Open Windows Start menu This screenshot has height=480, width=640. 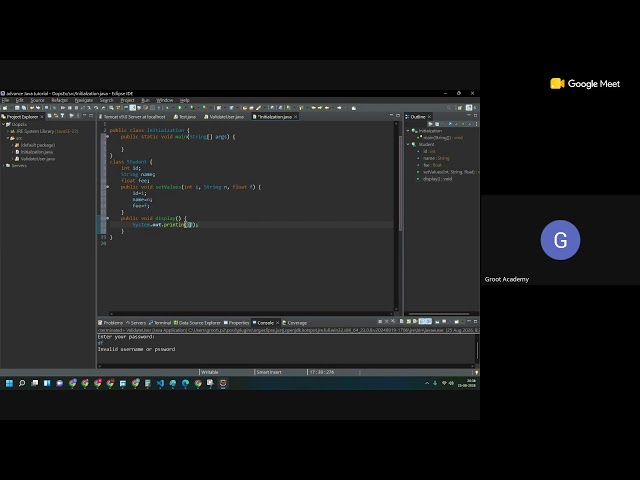point(9,383)
